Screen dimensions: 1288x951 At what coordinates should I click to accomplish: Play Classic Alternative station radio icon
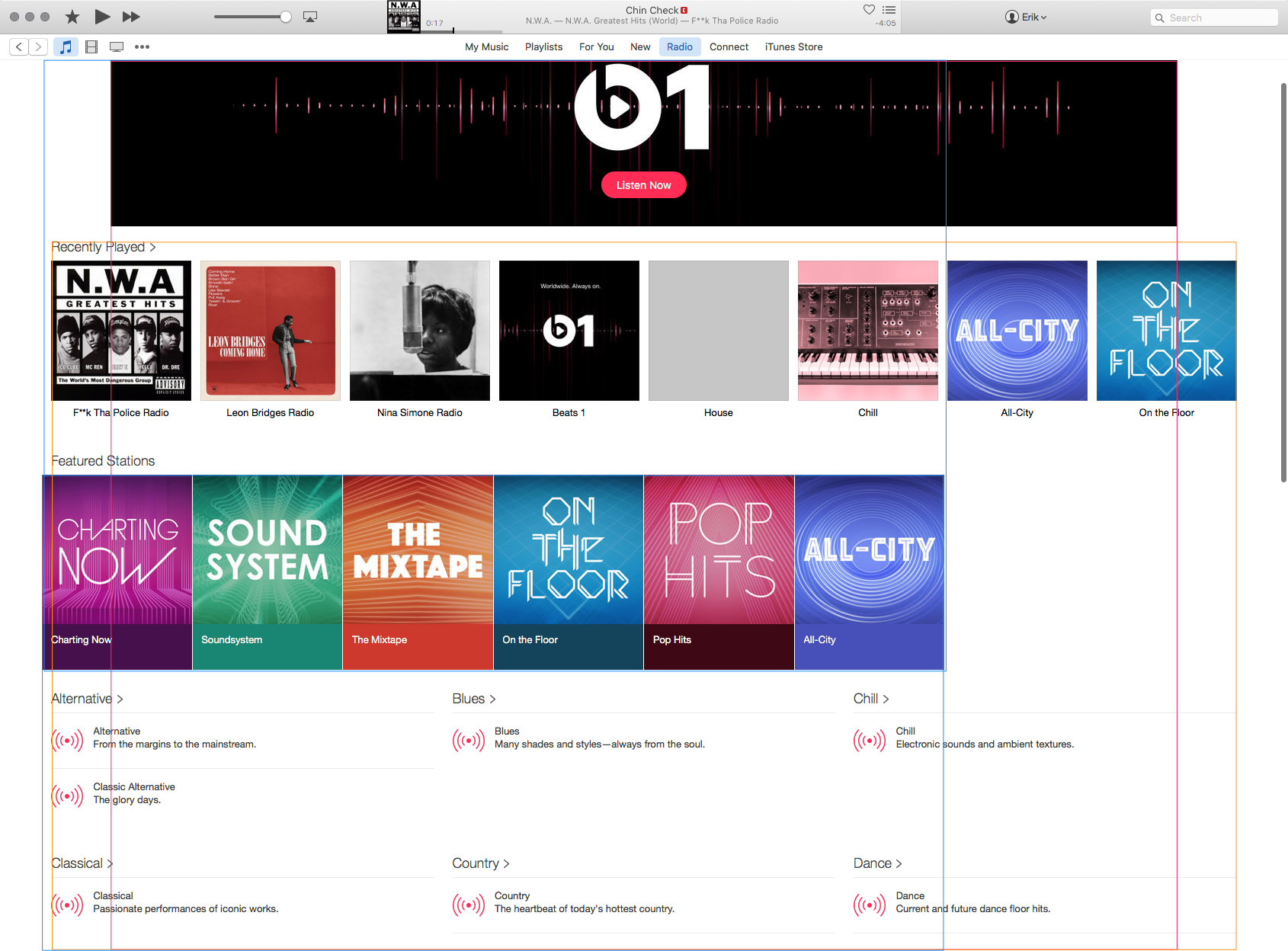tap(68, 796)
